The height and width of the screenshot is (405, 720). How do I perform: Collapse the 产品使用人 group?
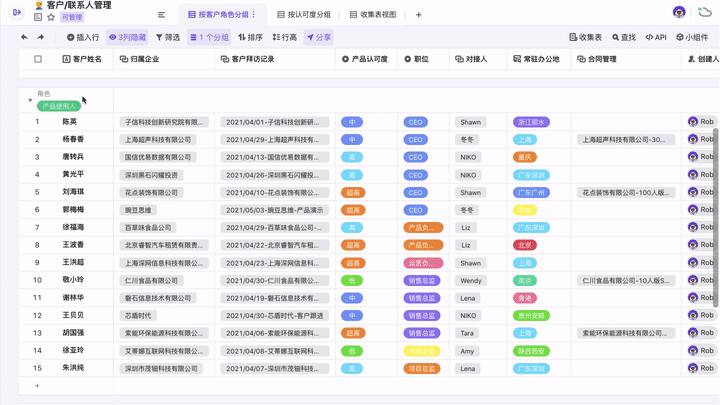click(30, 100)
